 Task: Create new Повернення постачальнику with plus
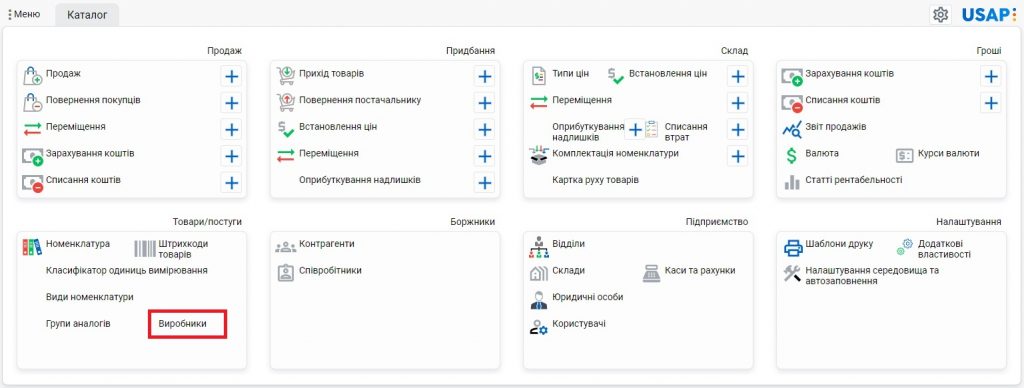(x=484, y=103)
